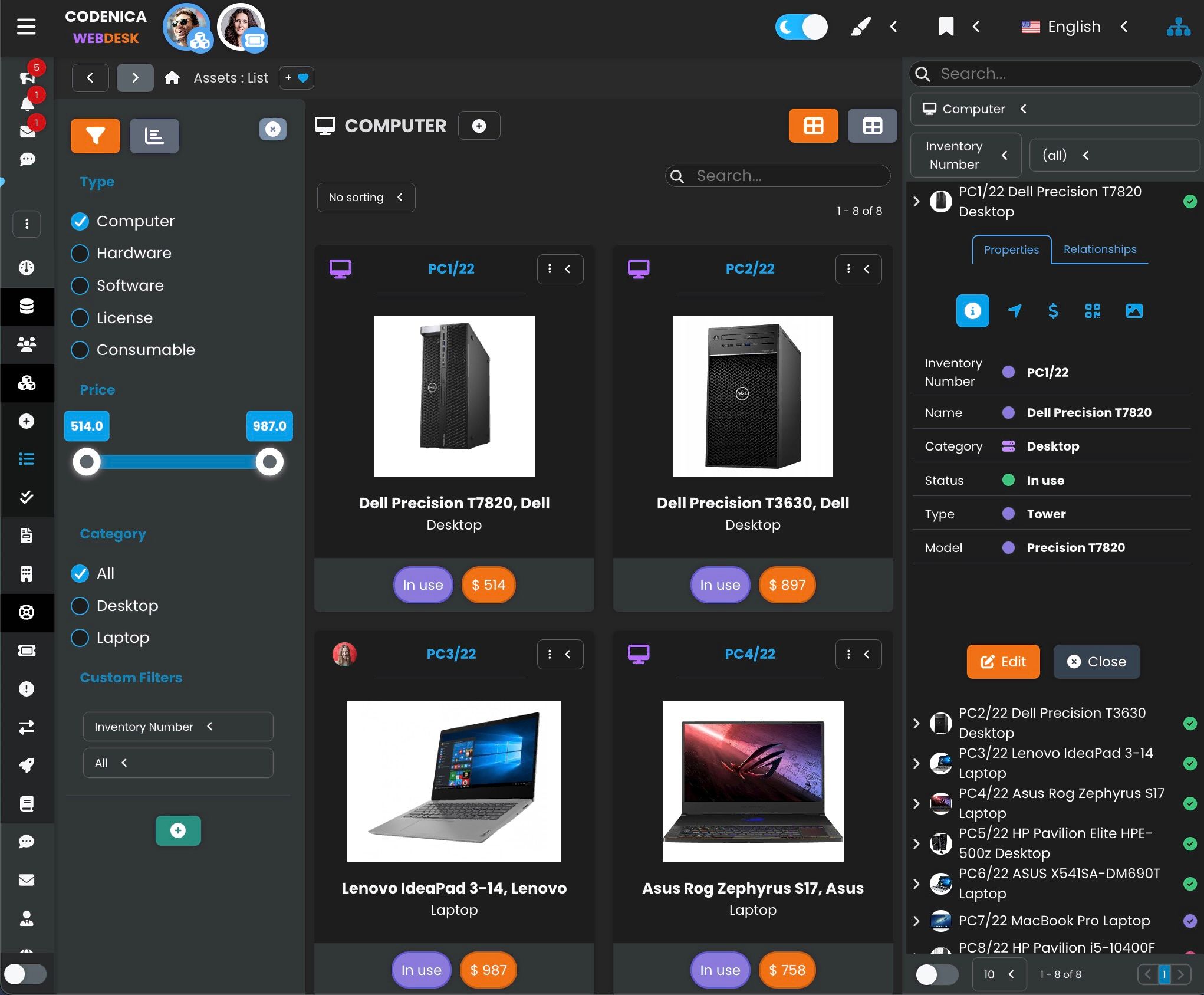Click the location arrow icon in Properties panel

pyautogui.click(x=1014, y=311)
